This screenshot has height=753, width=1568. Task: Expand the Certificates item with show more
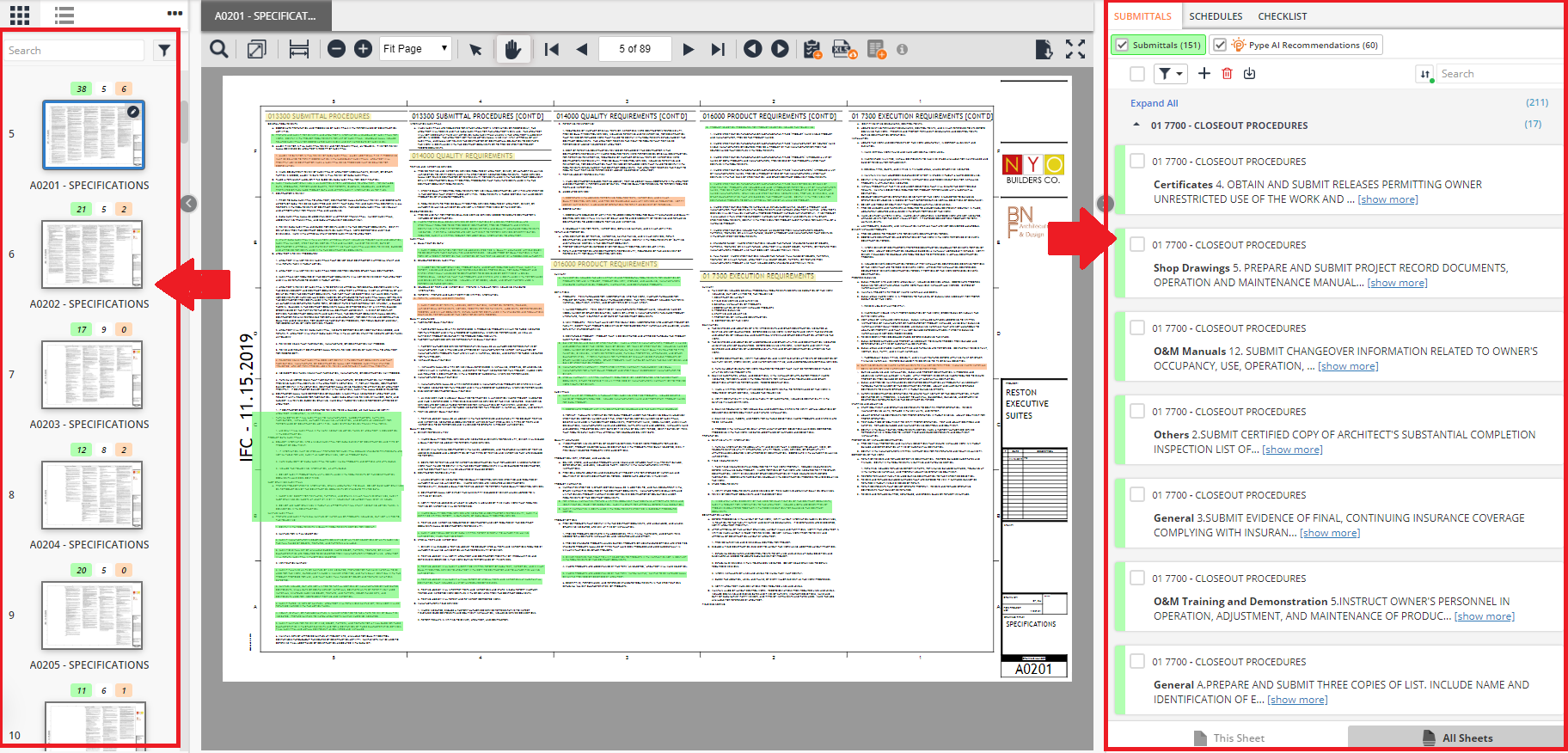point(1387,199)
